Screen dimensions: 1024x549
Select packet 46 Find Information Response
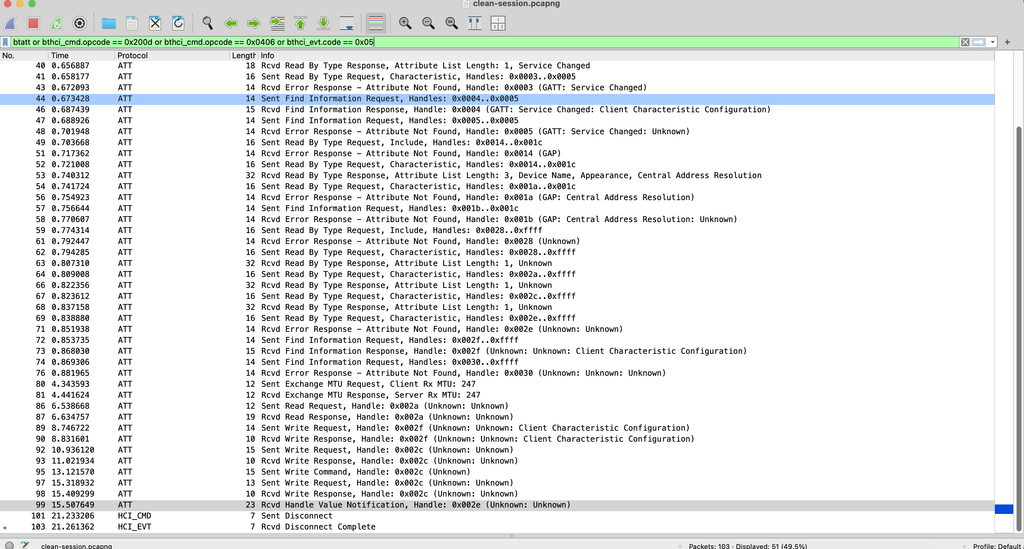(x=497, y=110)
